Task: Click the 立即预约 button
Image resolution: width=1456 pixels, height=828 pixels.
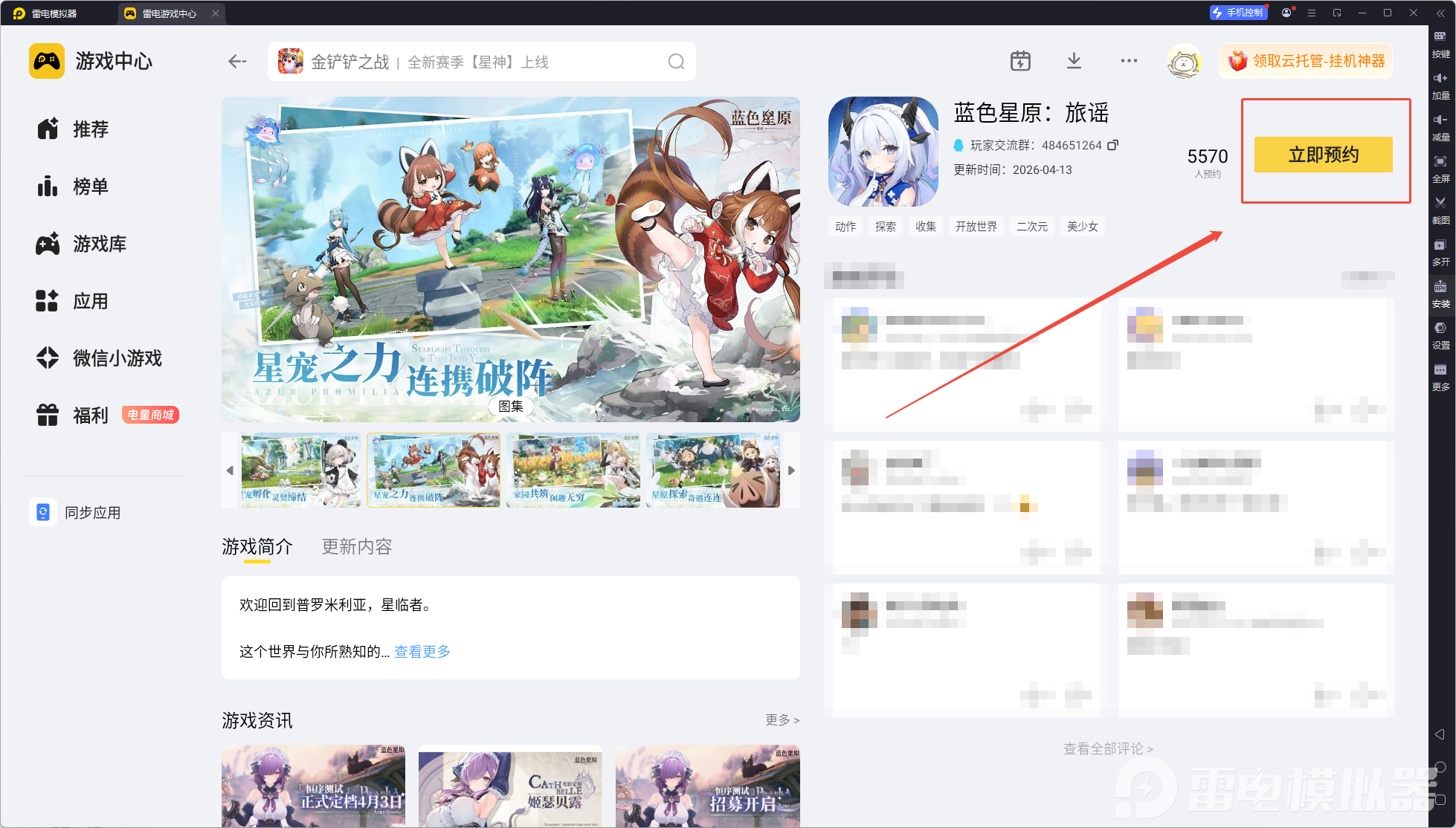Action: 1323,155
